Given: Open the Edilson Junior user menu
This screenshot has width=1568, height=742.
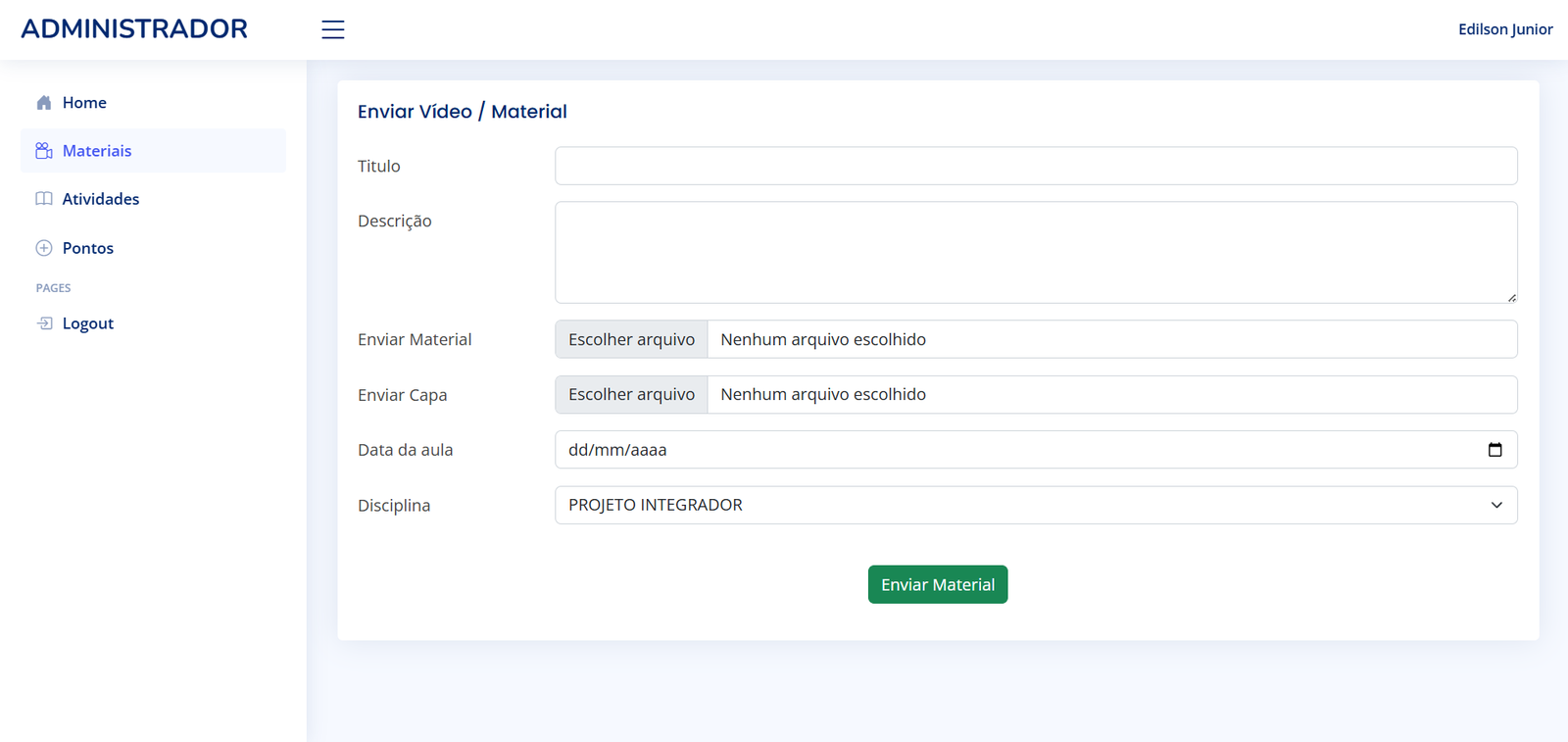Looking at the screenshot, I should (x=1505, y=29).
